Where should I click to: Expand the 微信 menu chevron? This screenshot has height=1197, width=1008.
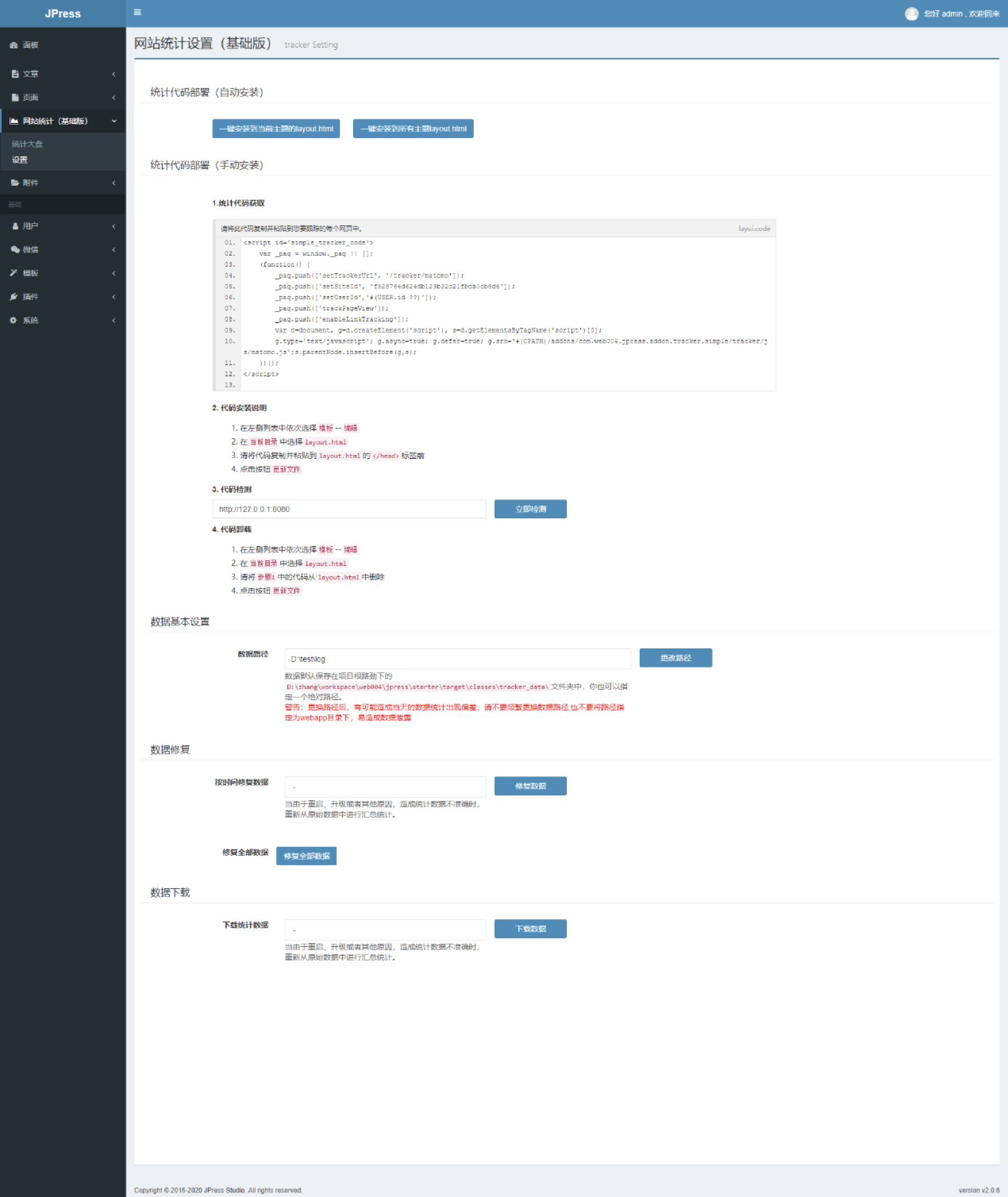tap(114, 249)
